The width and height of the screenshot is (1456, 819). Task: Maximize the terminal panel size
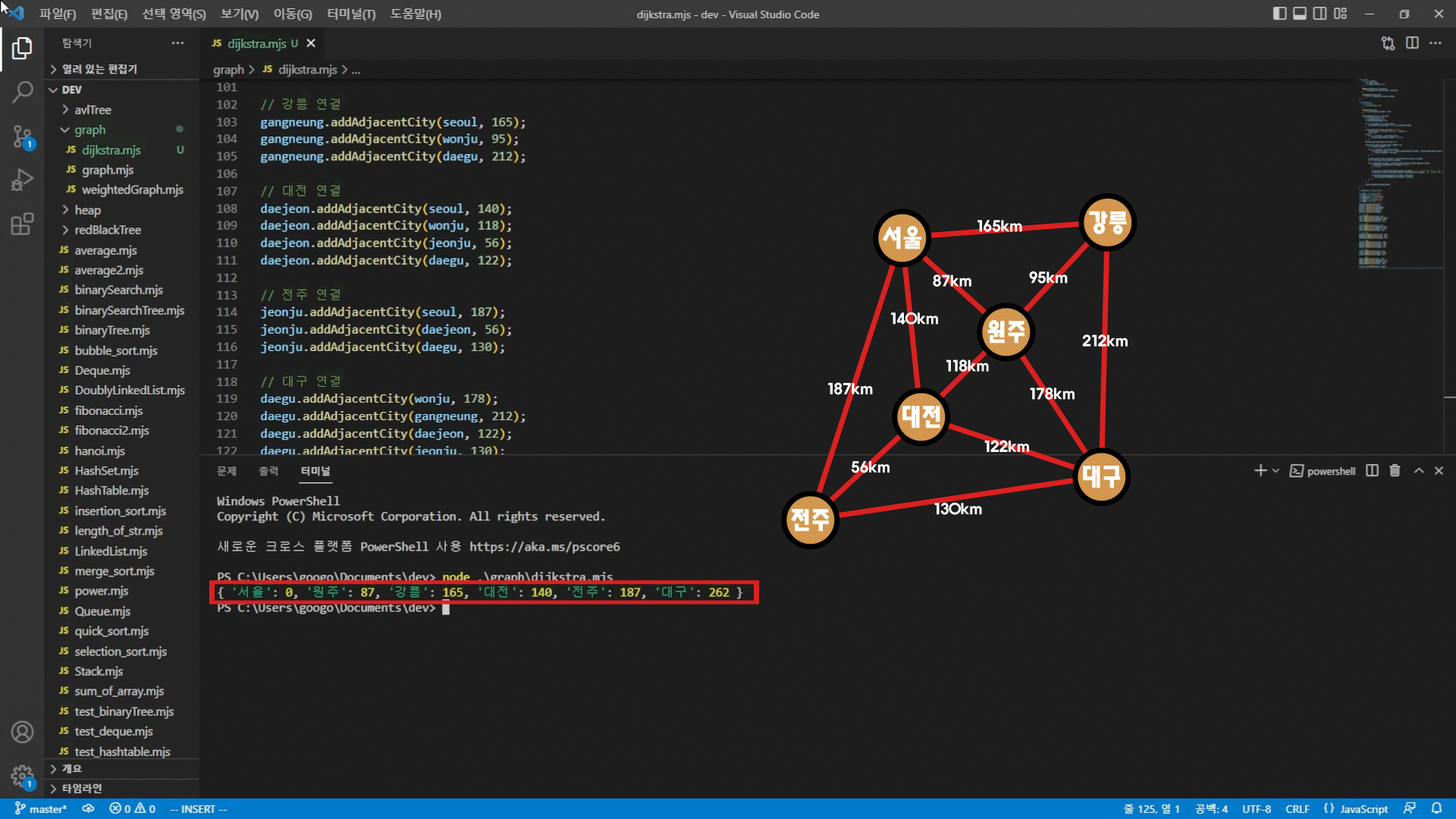pos(1419,471)
